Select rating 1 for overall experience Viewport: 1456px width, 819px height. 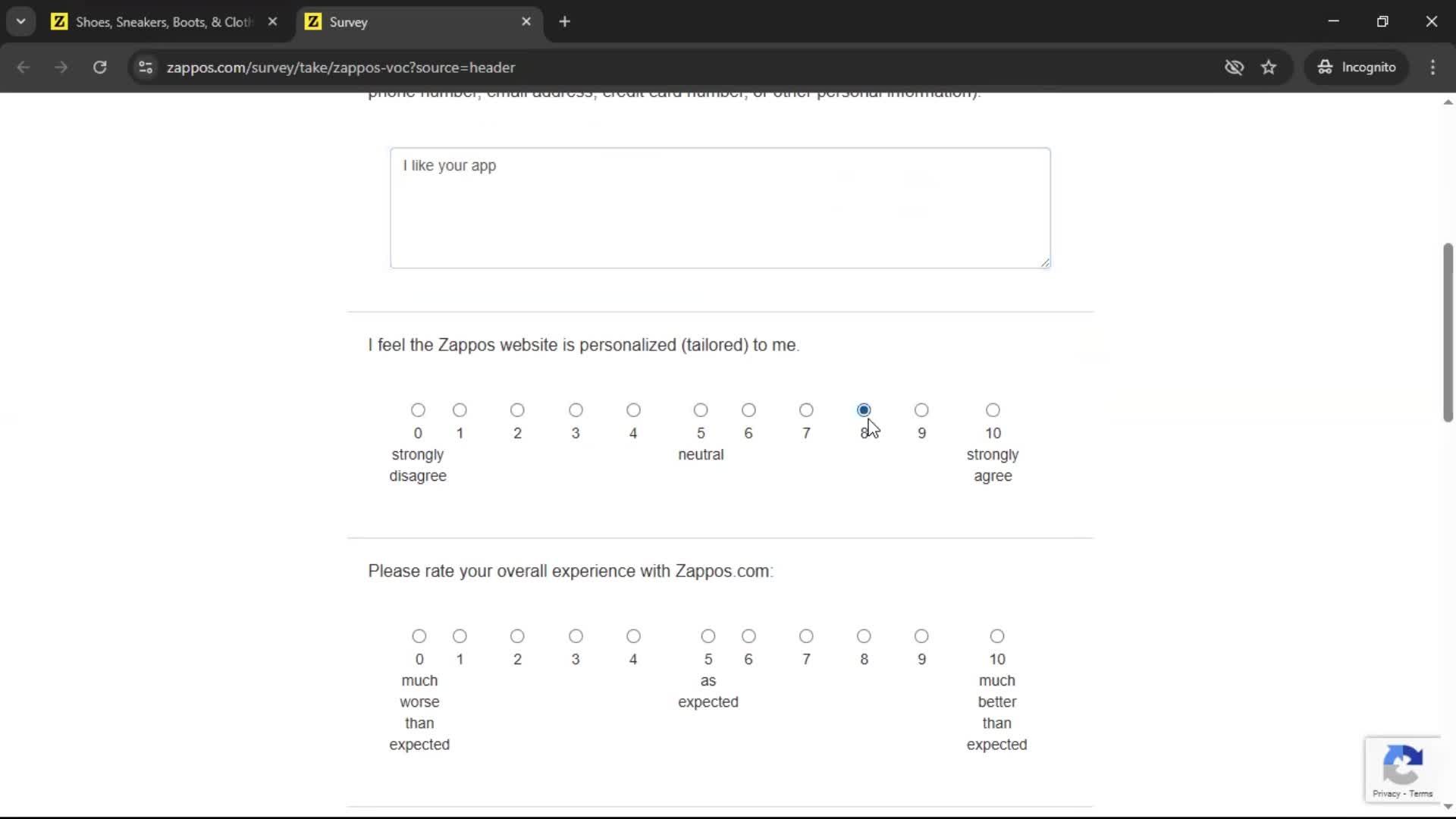point(460,636)
